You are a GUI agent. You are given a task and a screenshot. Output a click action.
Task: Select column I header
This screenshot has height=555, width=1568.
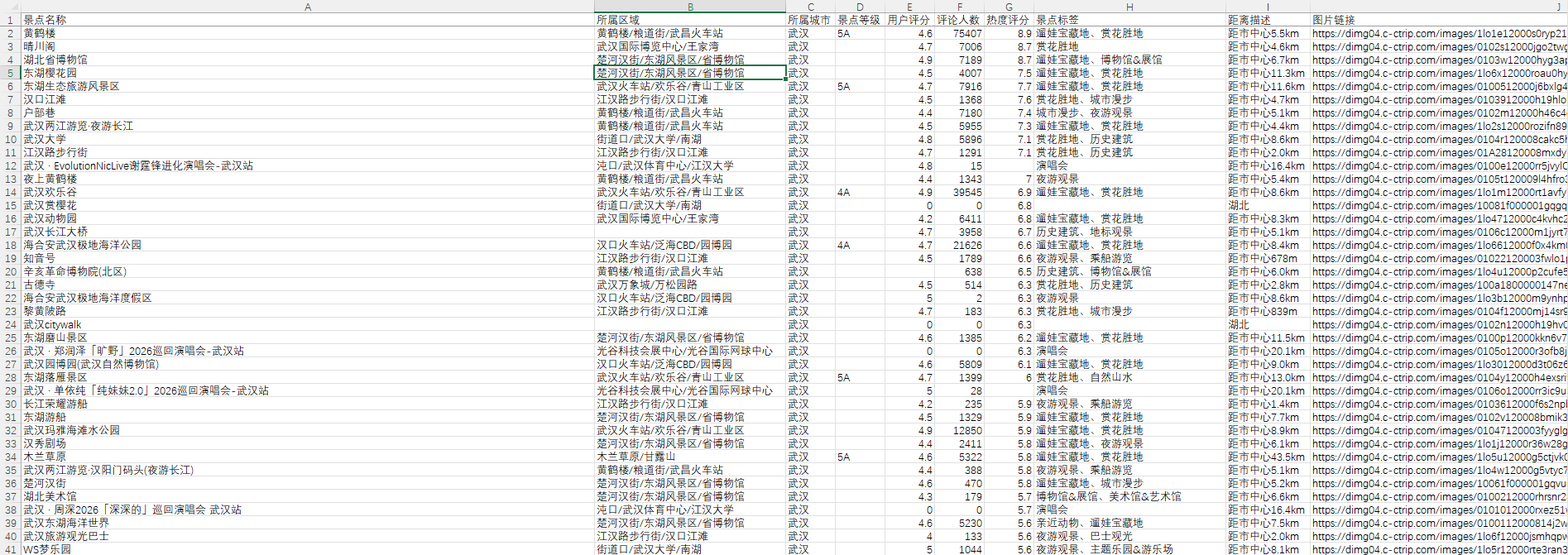pos(1268,7)
